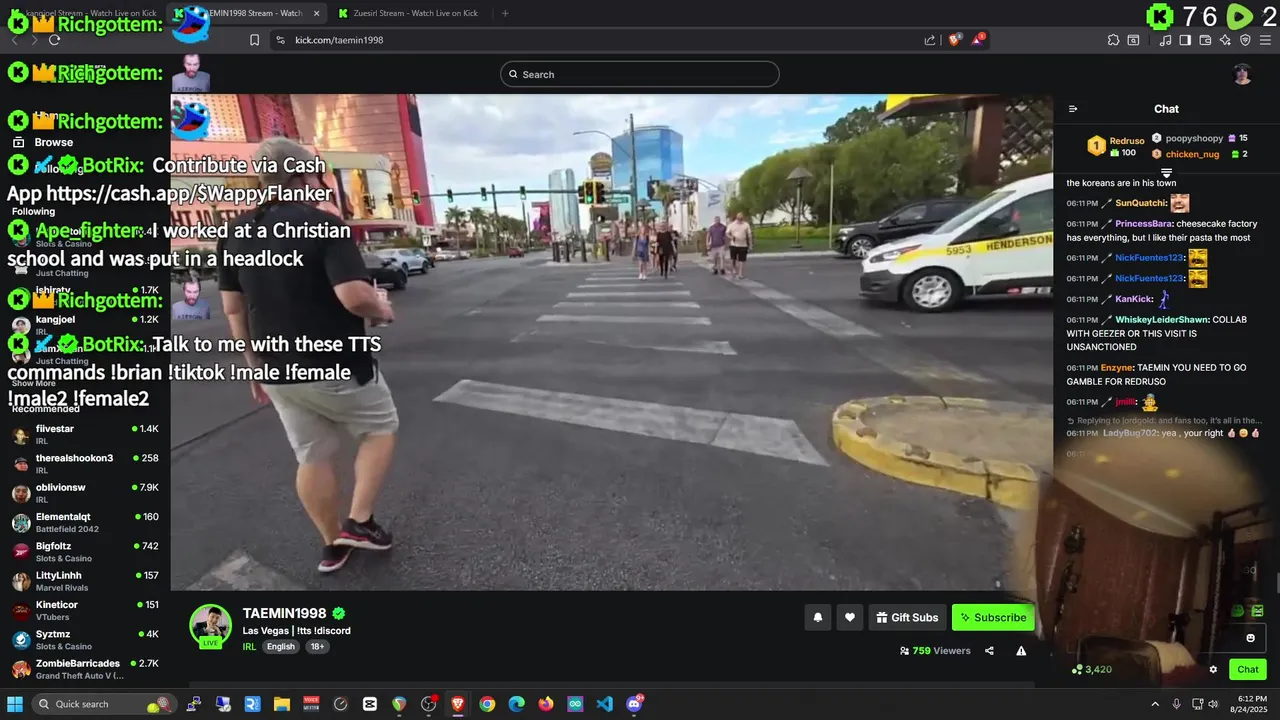This screenshot has width=1280, height=720.
Task: Expand pinned messages arrow below leaderboard
Action: coord(1166,173)
